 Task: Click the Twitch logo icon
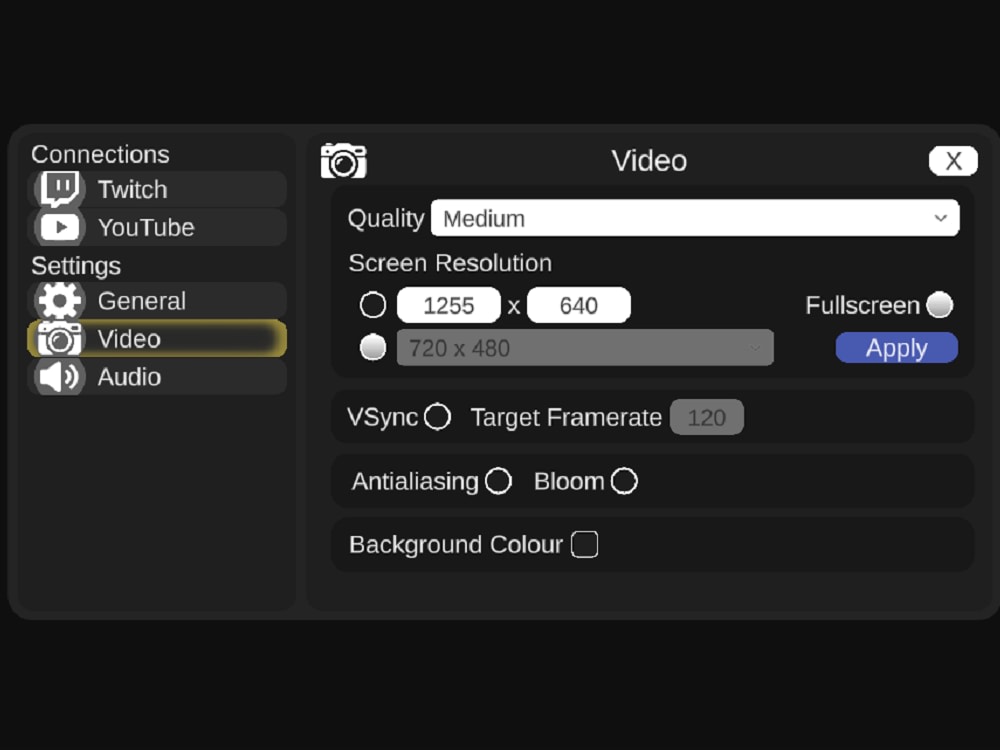(61, 189)
